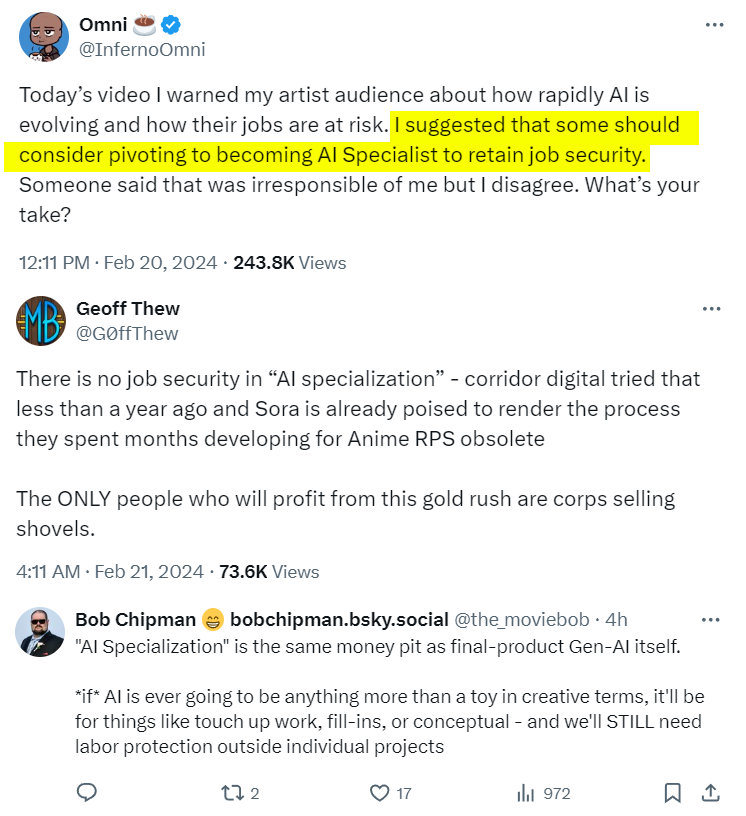The image size is (746, 816).
Task: Bookmark Bob Chipman's post
Action: (x=673, y=793)
